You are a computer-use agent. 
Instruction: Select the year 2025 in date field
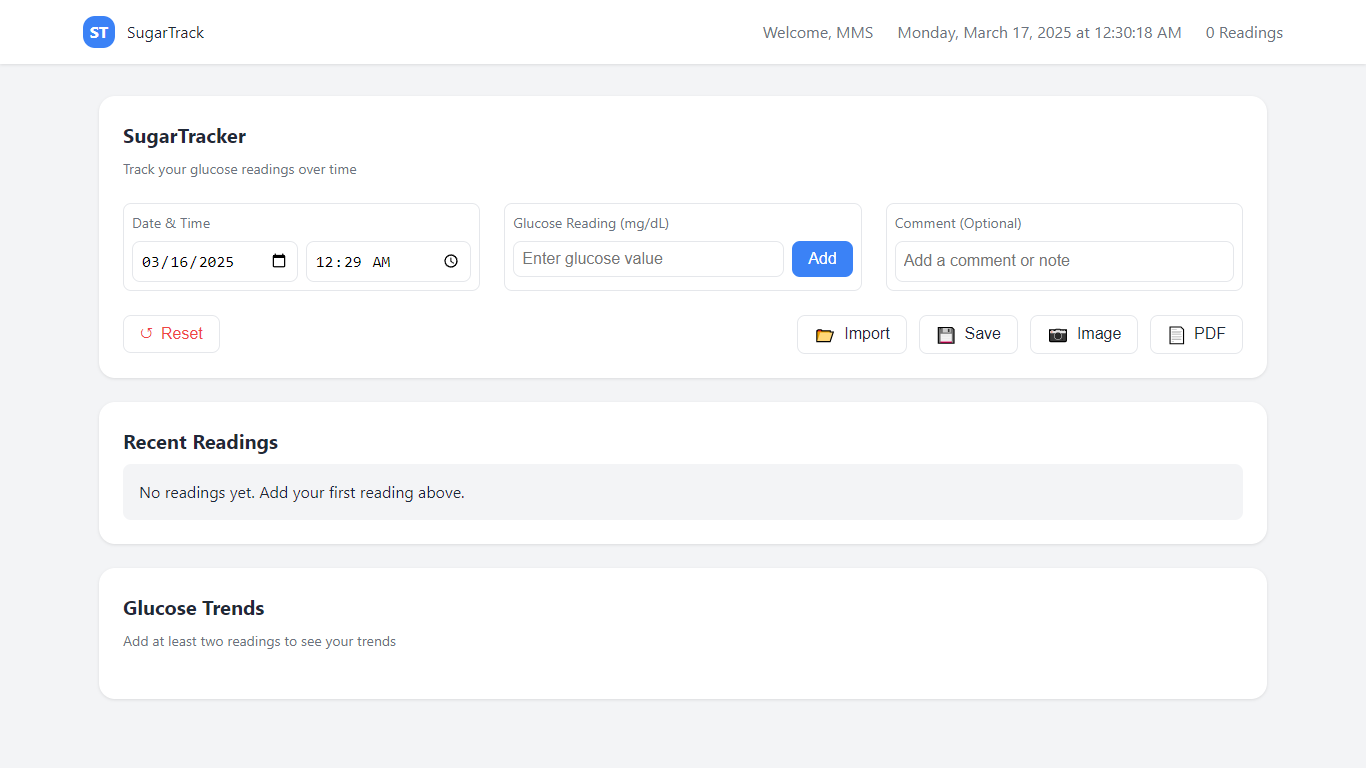click(x=216, y=262)
